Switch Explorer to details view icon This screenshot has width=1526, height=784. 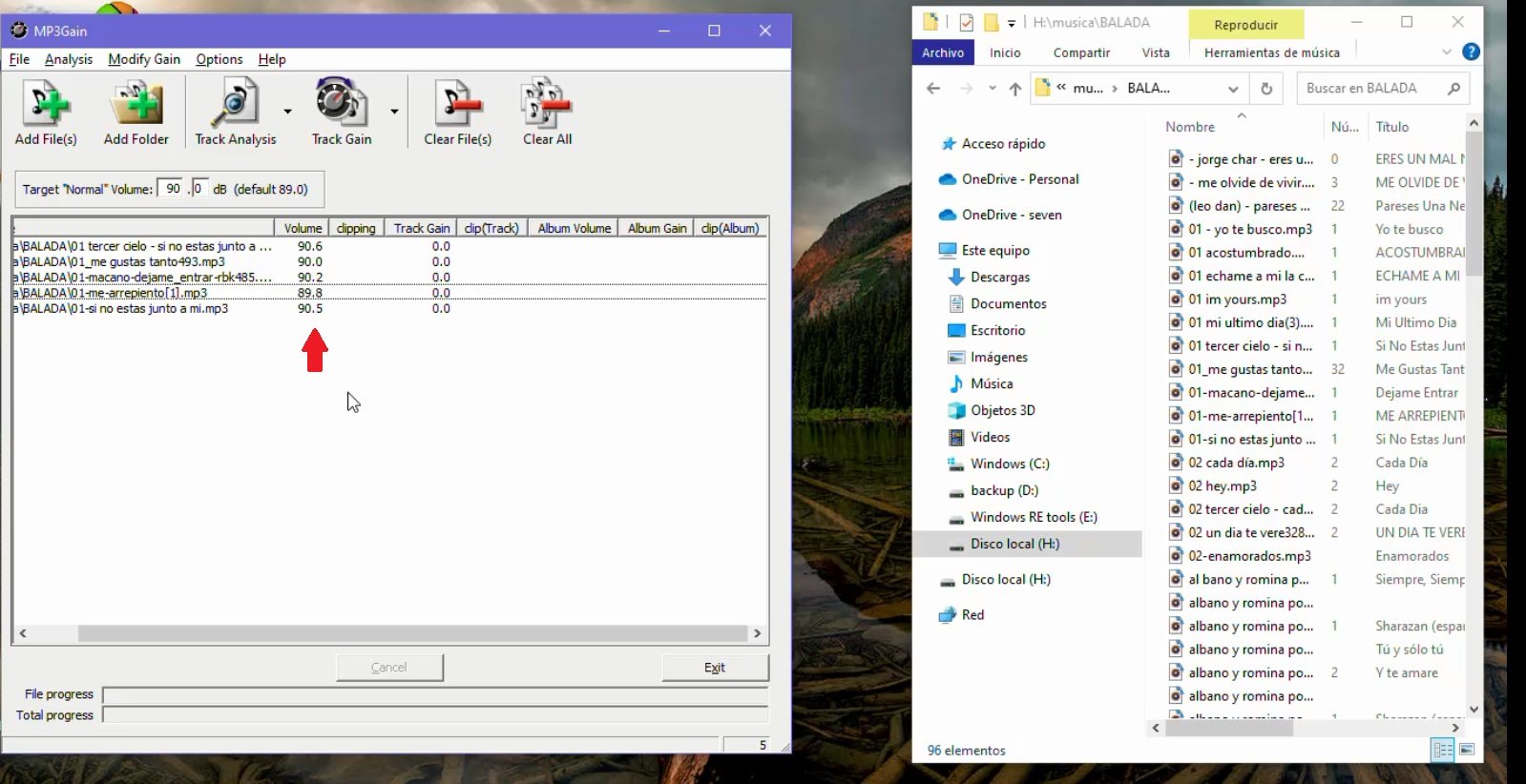pos(1443,750)
